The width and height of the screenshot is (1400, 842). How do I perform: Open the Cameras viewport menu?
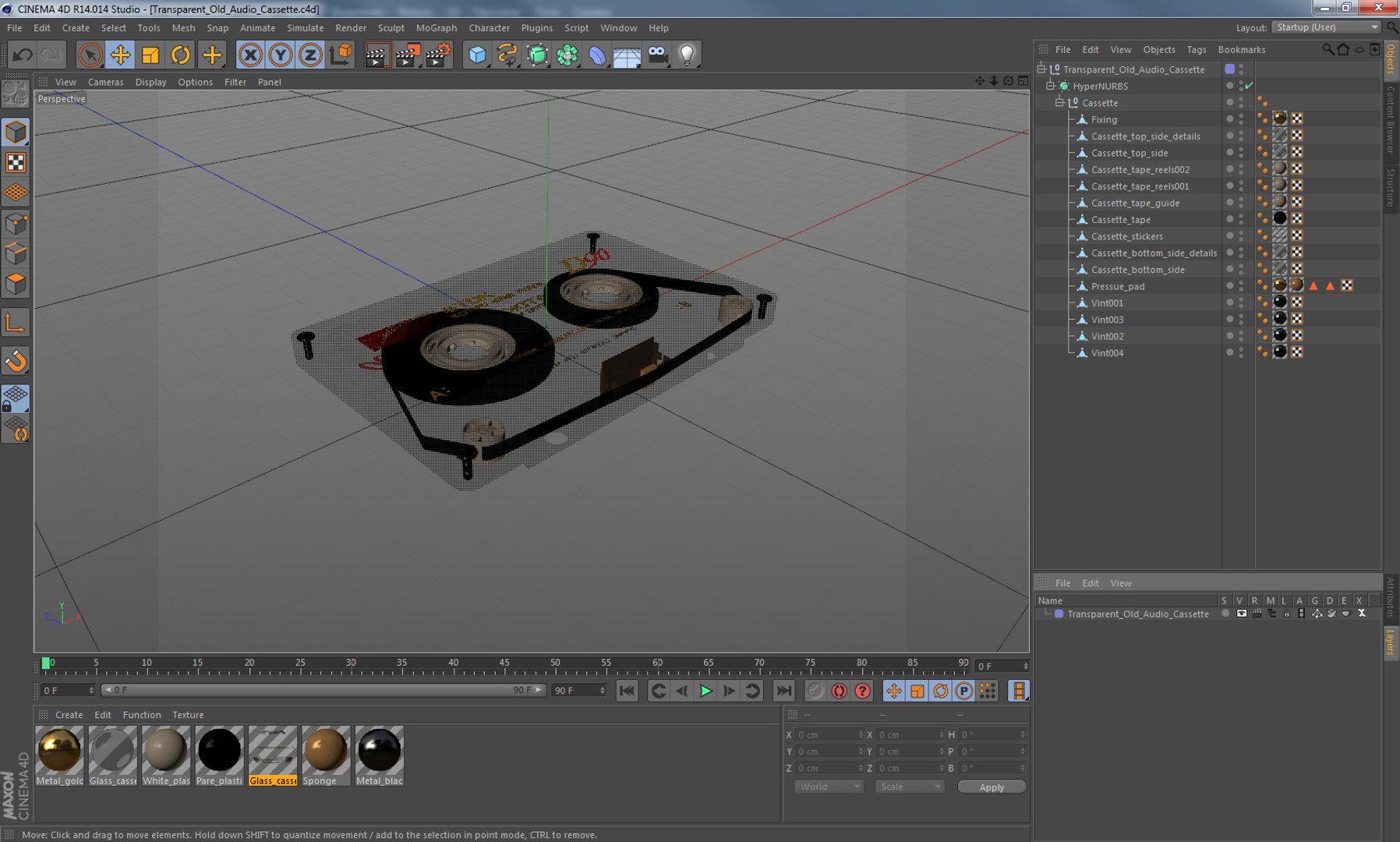coord(105,82)
